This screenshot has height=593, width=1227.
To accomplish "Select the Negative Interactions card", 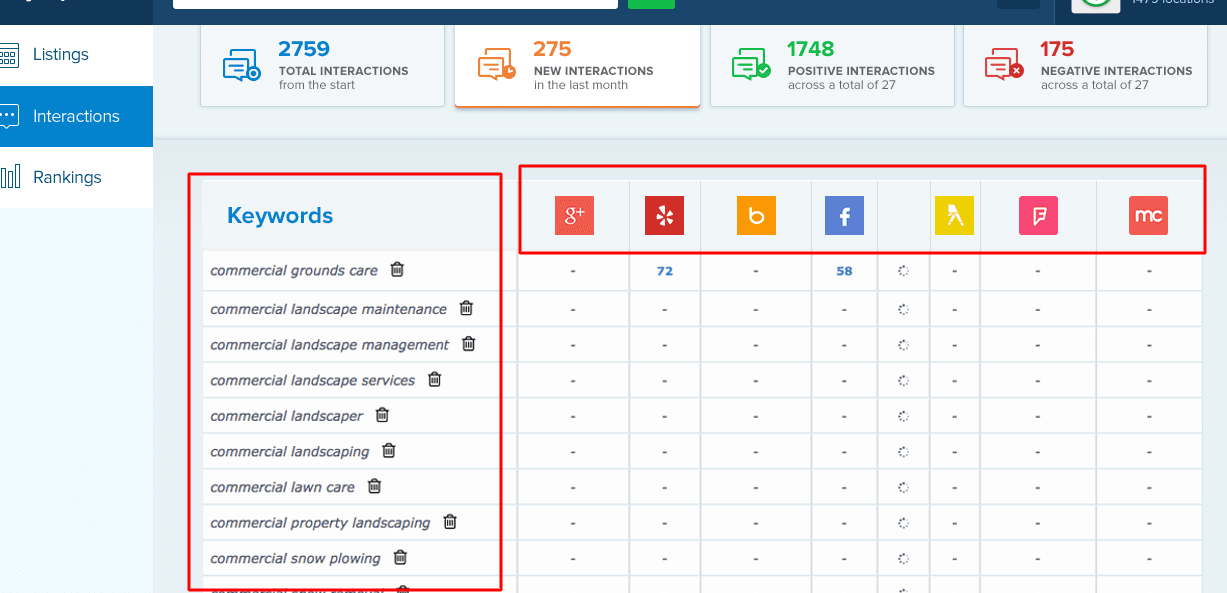I will point(1085,65).
